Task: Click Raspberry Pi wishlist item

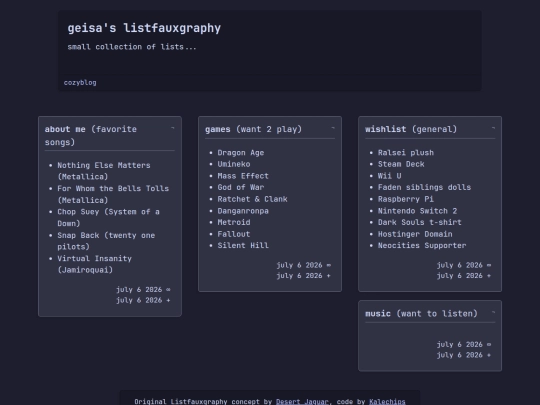Action: click(x=406, y=199)
